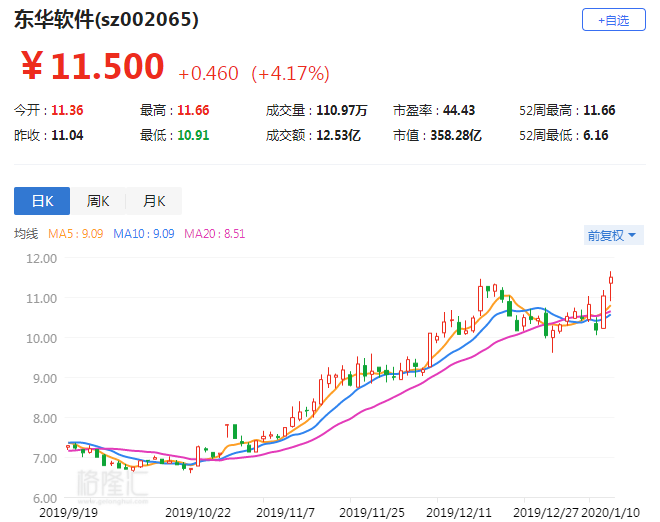Click the 2019/12/11 date axis label
The image size is (660, 522).
click(459, 512)
